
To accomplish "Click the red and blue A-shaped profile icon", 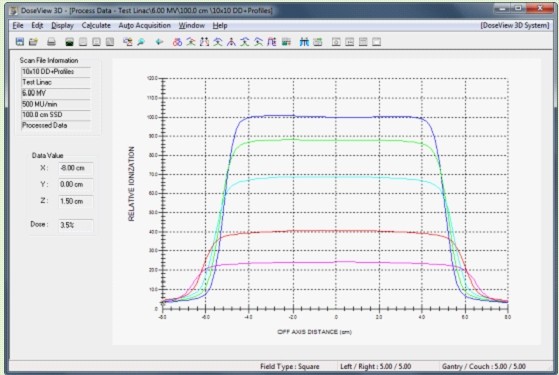I will tap(231, 42).
